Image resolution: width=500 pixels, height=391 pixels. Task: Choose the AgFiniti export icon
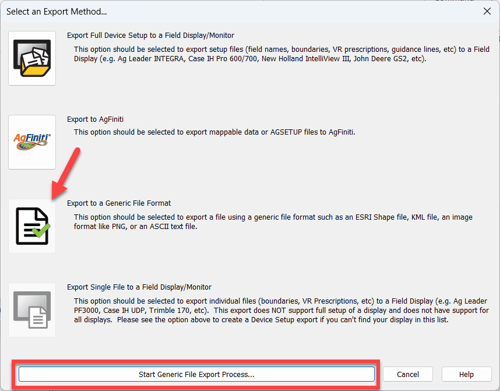pyautogui.click(x=32, y=142)
